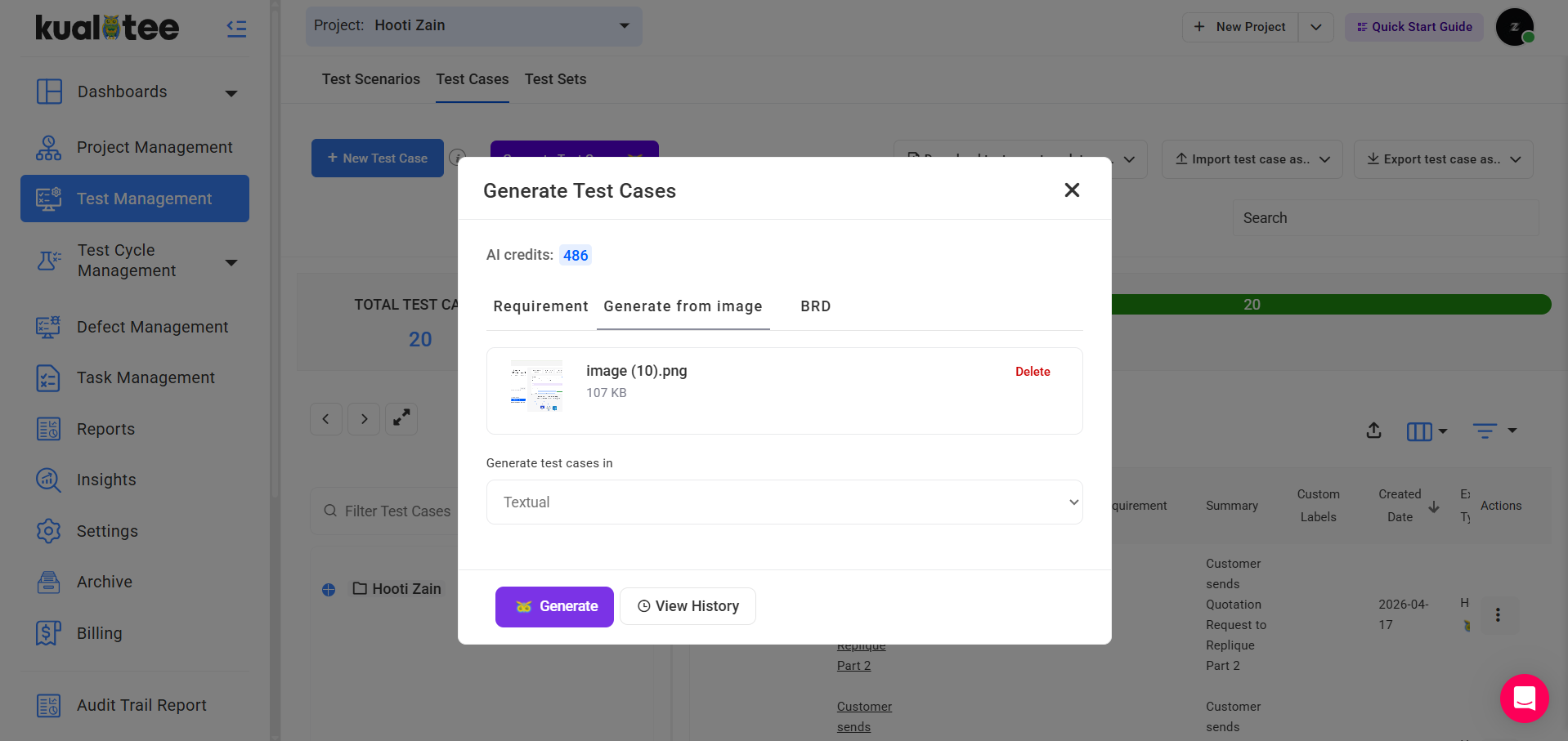Image resolution: width=1568 pixels, height=741 pixels.
Task: Click the New Test Case button
Action: tap(378, 158)
